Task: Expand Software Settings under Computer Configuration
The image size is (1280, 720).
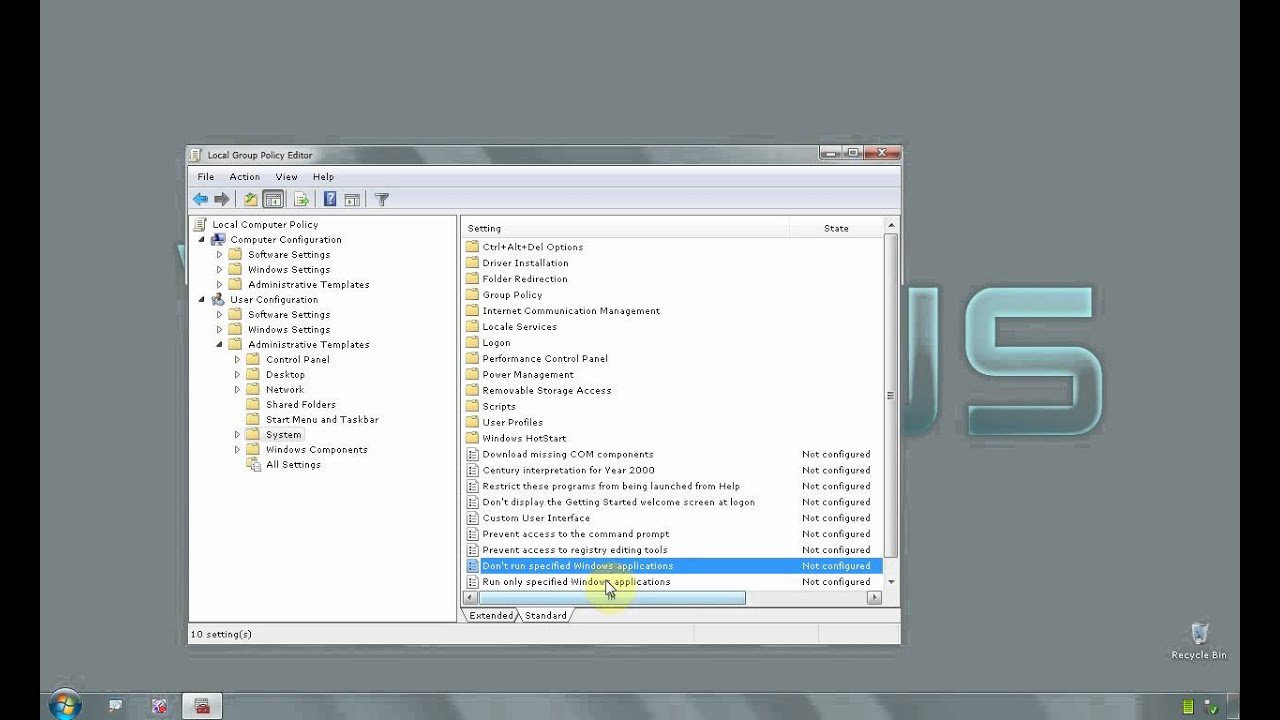Action: click(x=219, y=254)
